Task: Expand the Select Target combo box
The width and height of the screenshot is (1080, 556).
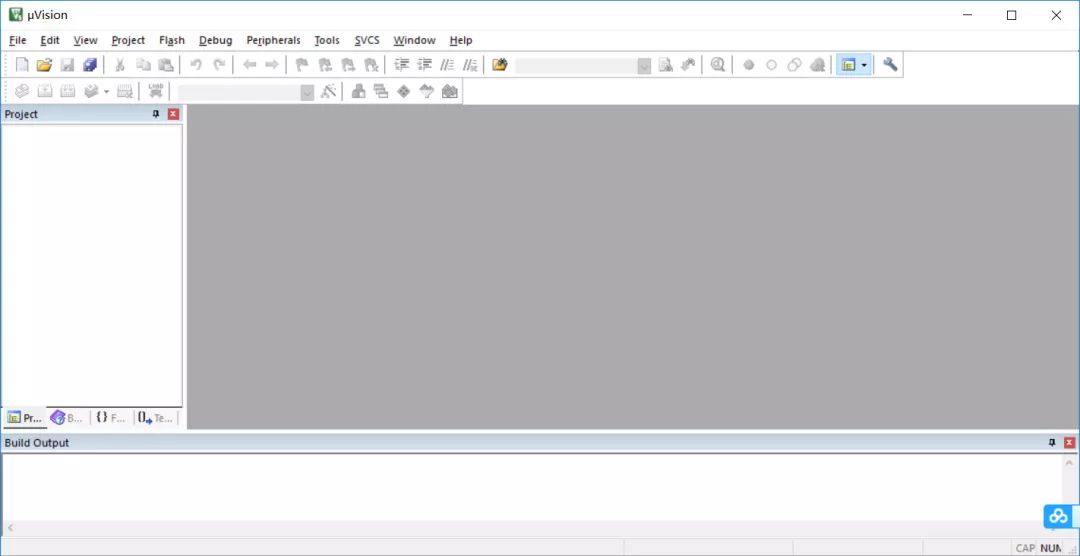Action: tap(307, 92)
